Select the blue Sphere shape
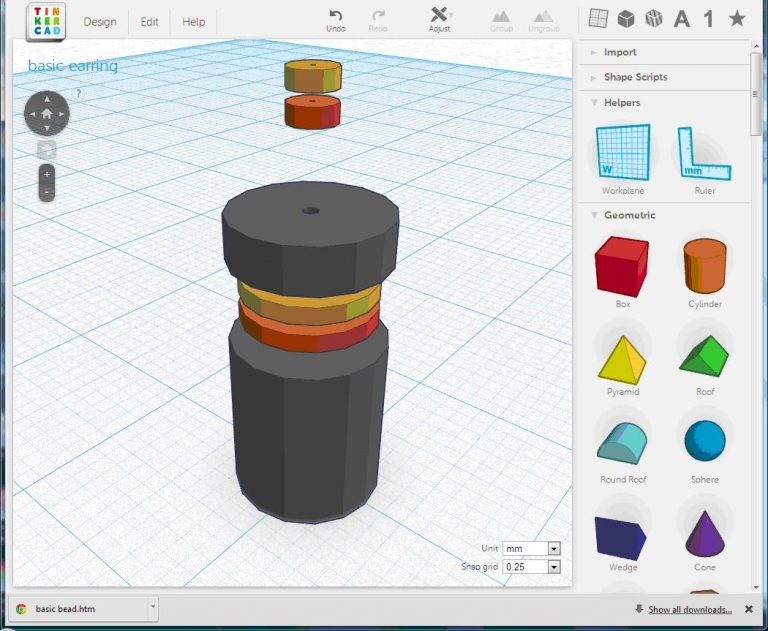 (x=704, y=441)
